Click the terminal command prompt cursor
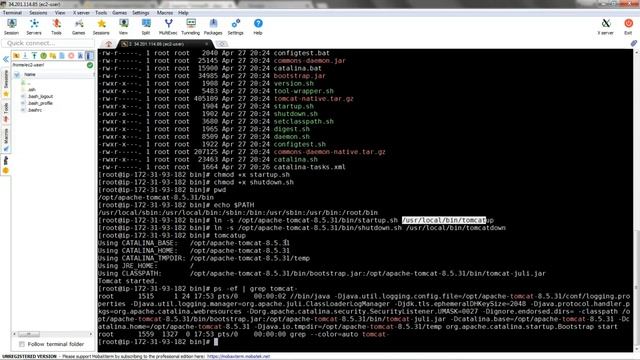The image size is (640, 360). (216, 342)
